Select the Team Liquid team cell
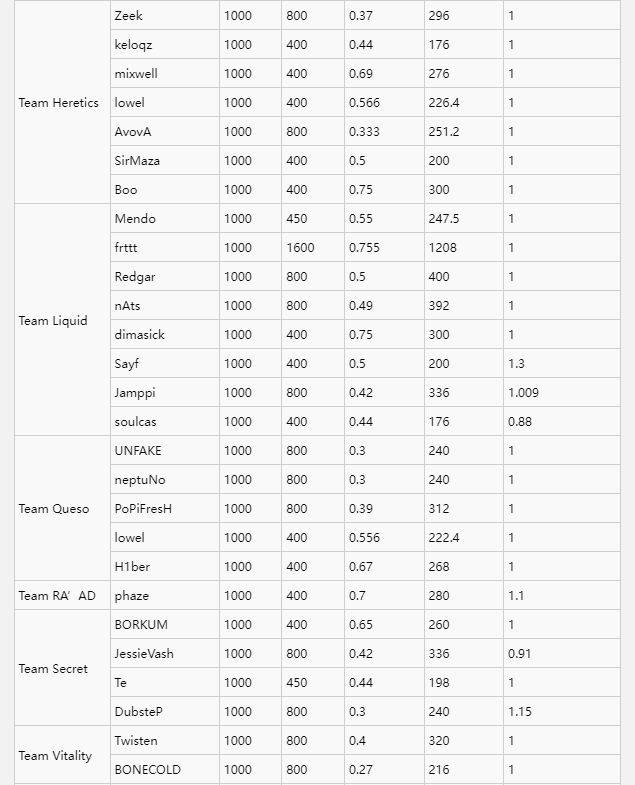635x785 pixels. click(x=53, y=321)
